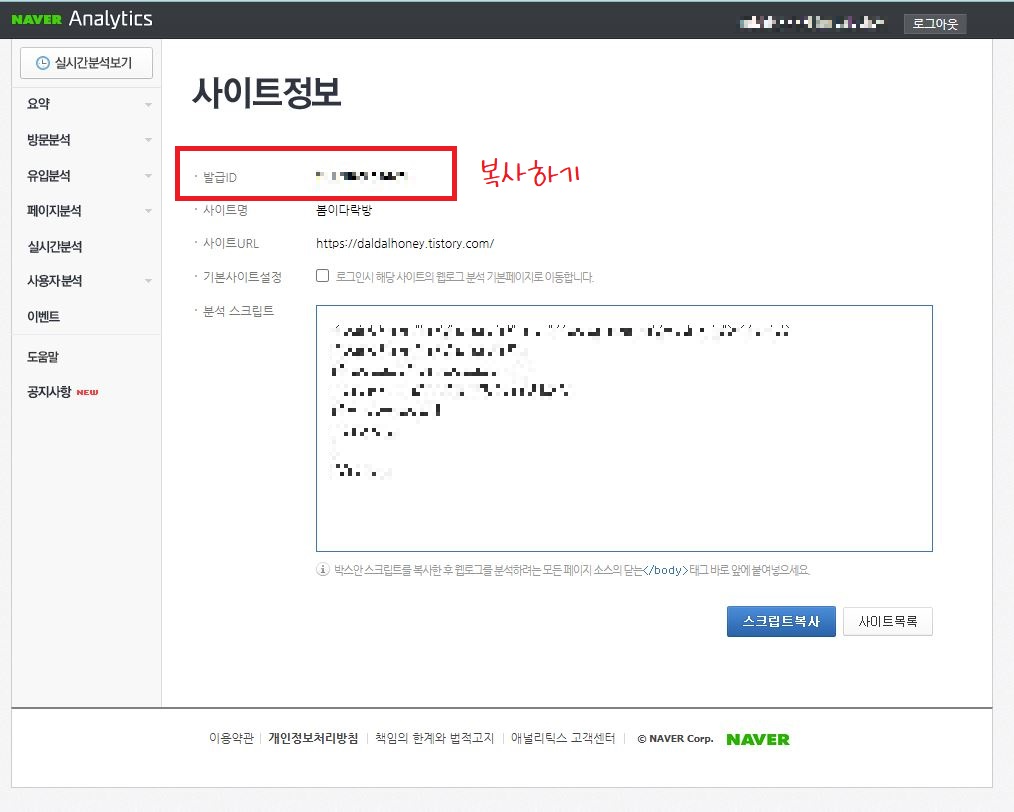
Task: Open the 페이지분석 menu item
Action: pos(54,211)
